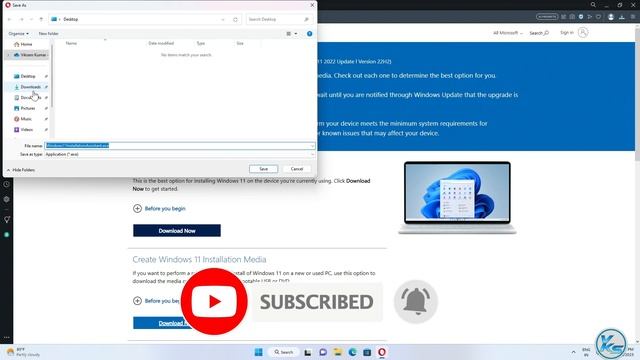
Task: Click the cube icon in Opera sidebar
Action: (7, 200)
